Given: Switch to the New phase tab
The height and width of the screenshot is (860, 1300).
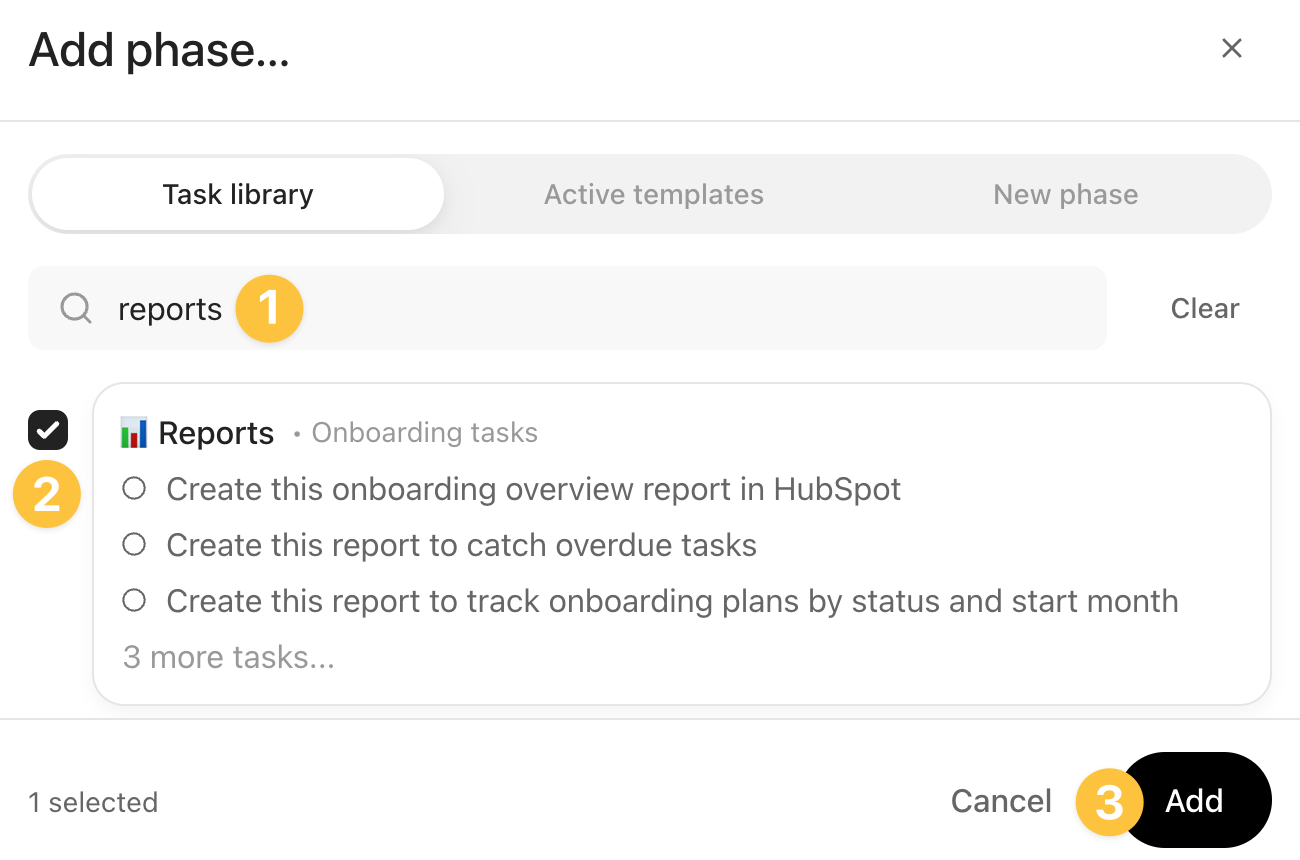Looking at the screenshot, I should [x=1065, y=194].
